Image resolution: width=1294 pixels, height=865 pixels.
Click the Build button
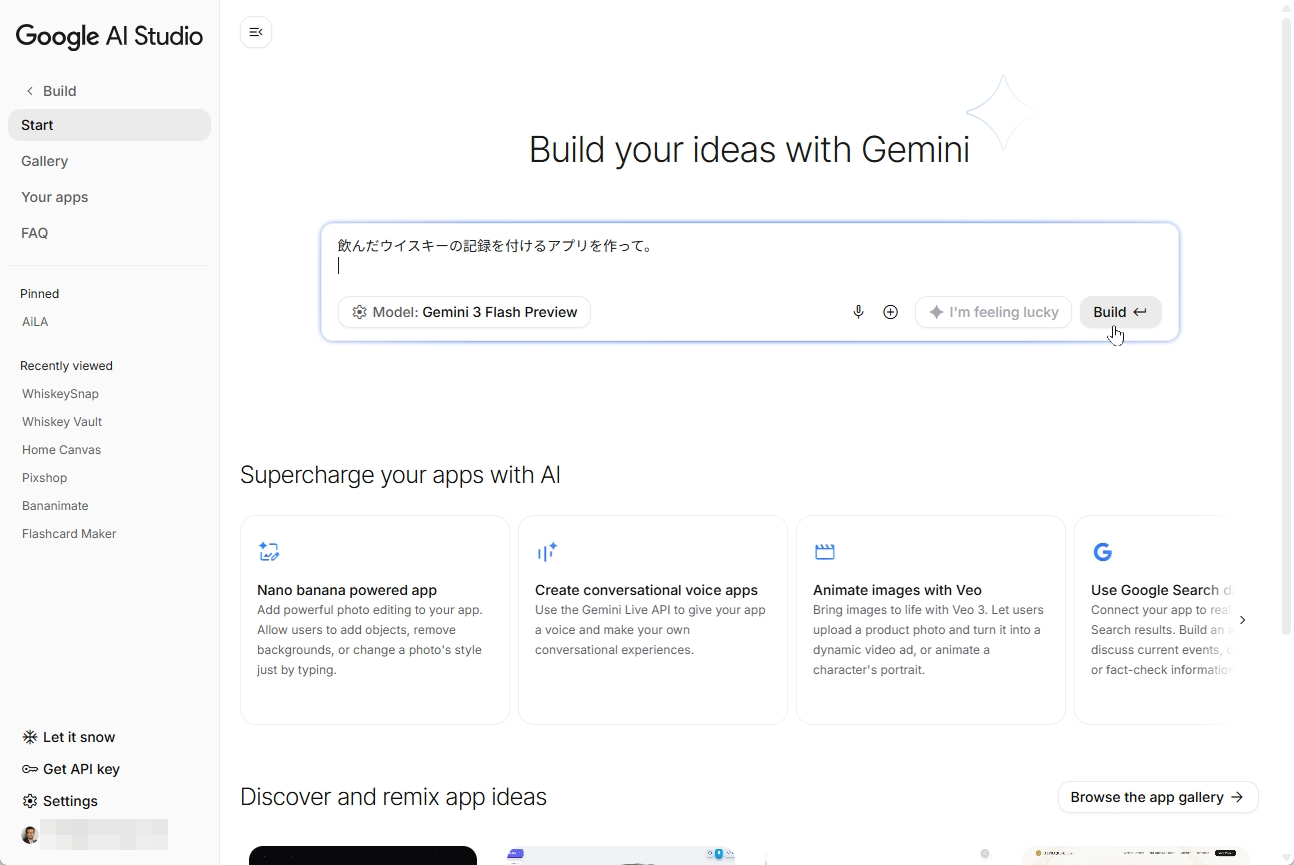1118,311
